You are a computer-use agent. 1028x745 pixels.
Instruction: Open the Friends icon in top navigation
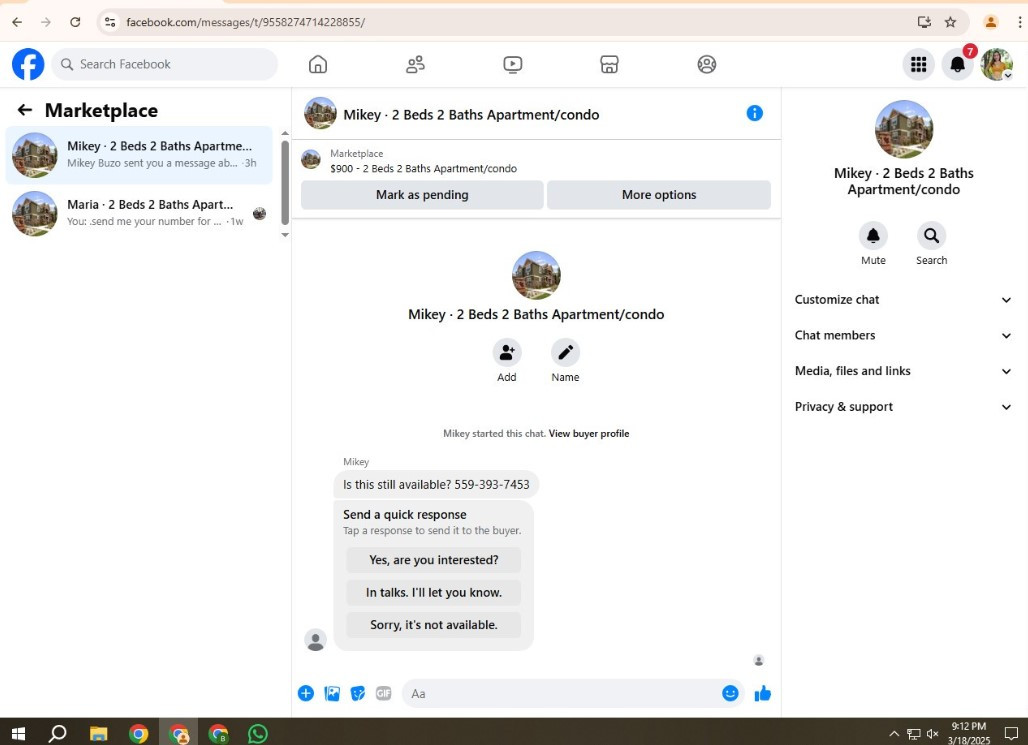[x=415, y=64]
